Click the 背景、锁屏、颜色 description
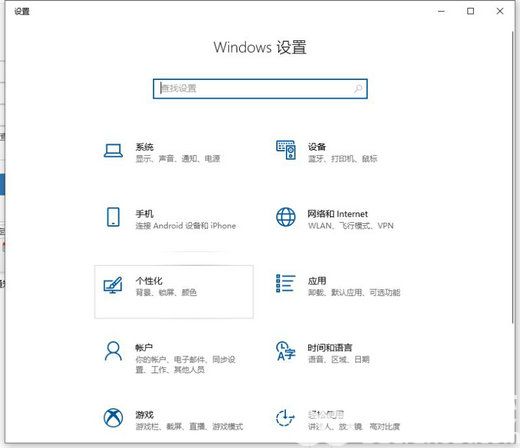Screen dimensions: 520x448 click(166, 292)
